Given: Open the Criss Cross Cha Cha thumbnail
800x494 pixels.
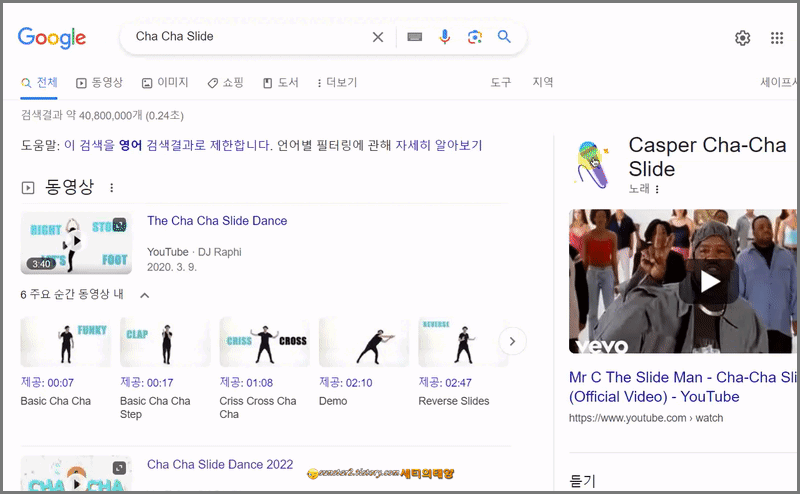Looking at the screenshot, I should (264, 341).
